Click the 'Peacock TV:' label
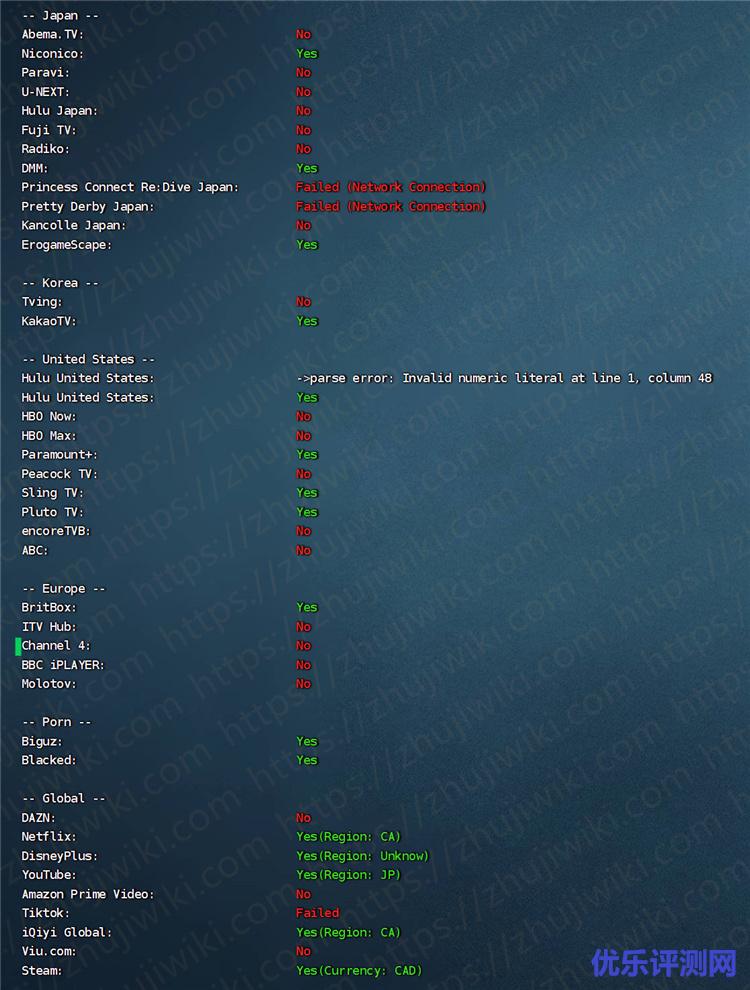The height and width of the screenshot is (990, 750). pyautogui.click(x=59, y=474)
